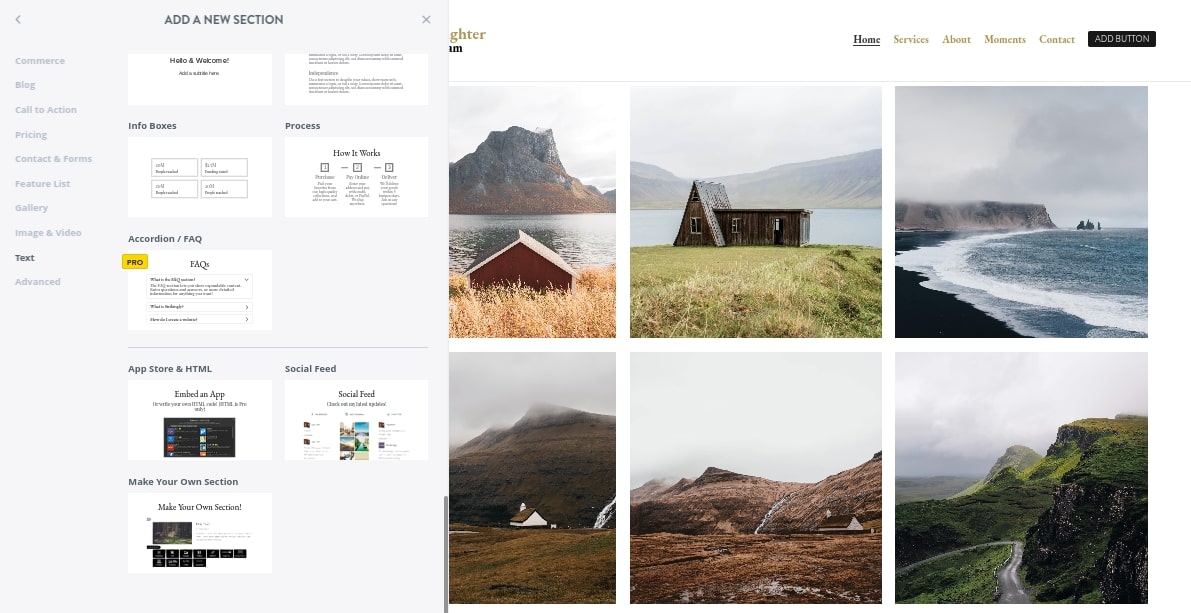This screenshot has width=1191, height=613.
Task: Select the wooden A-frame cabin photo
Action: click(x=755, y=212)
